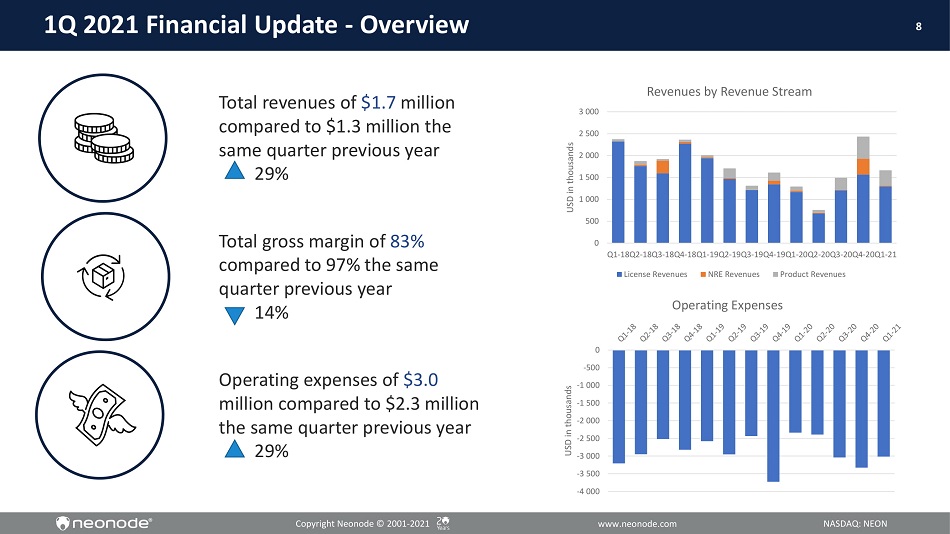Click the Q1-18 bar in revenue chart
This screenshot has height=534, width=950.
click(618, 191)
